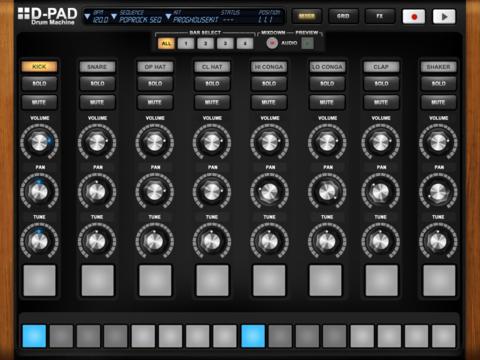Screen dimensions: 480x360
Task: Click the CLAP pan knob
Action: click(381, 191)
